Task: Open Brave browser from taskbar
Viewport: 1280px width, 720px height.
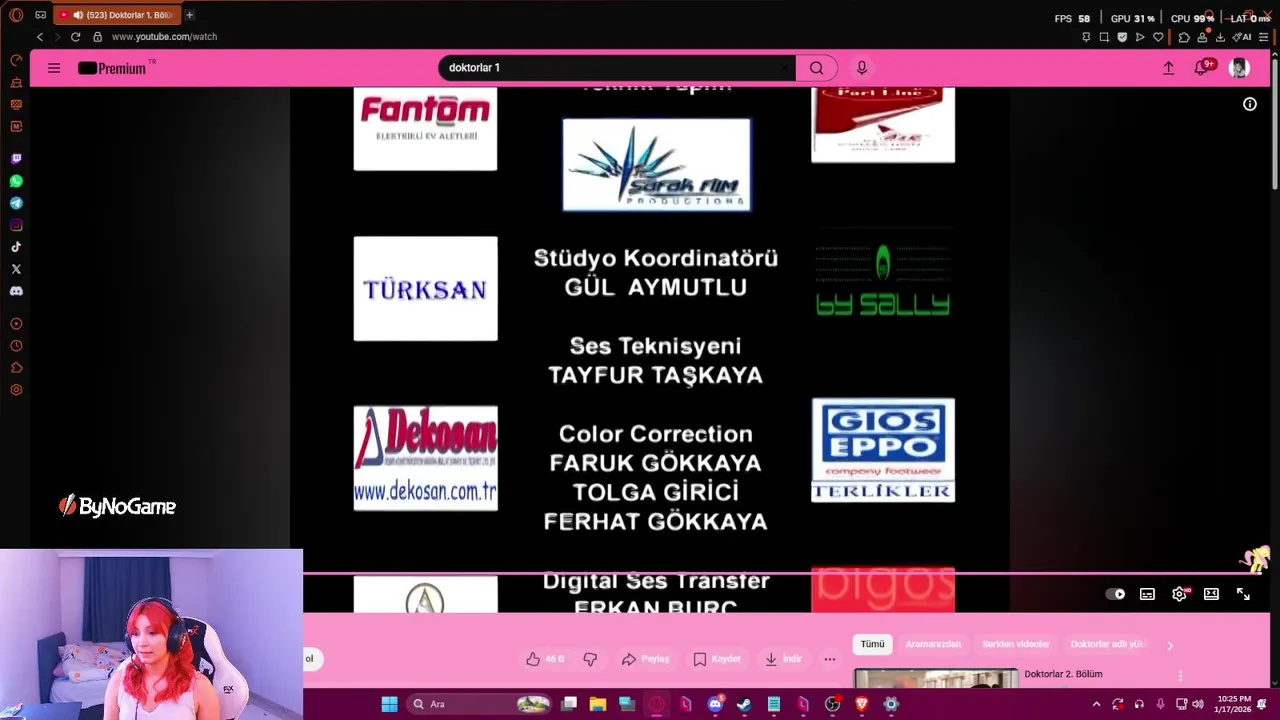Action: coord(861,704)
